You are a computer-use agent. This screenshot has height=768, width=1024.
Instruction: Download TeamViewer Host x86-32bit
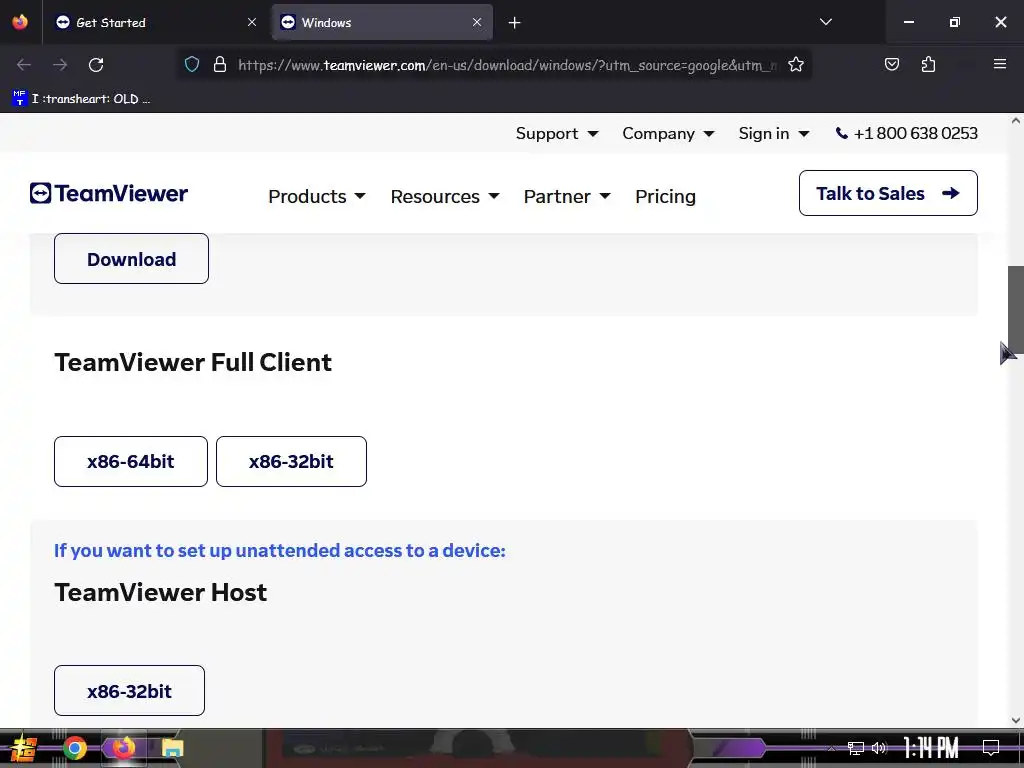coord(129,691)
